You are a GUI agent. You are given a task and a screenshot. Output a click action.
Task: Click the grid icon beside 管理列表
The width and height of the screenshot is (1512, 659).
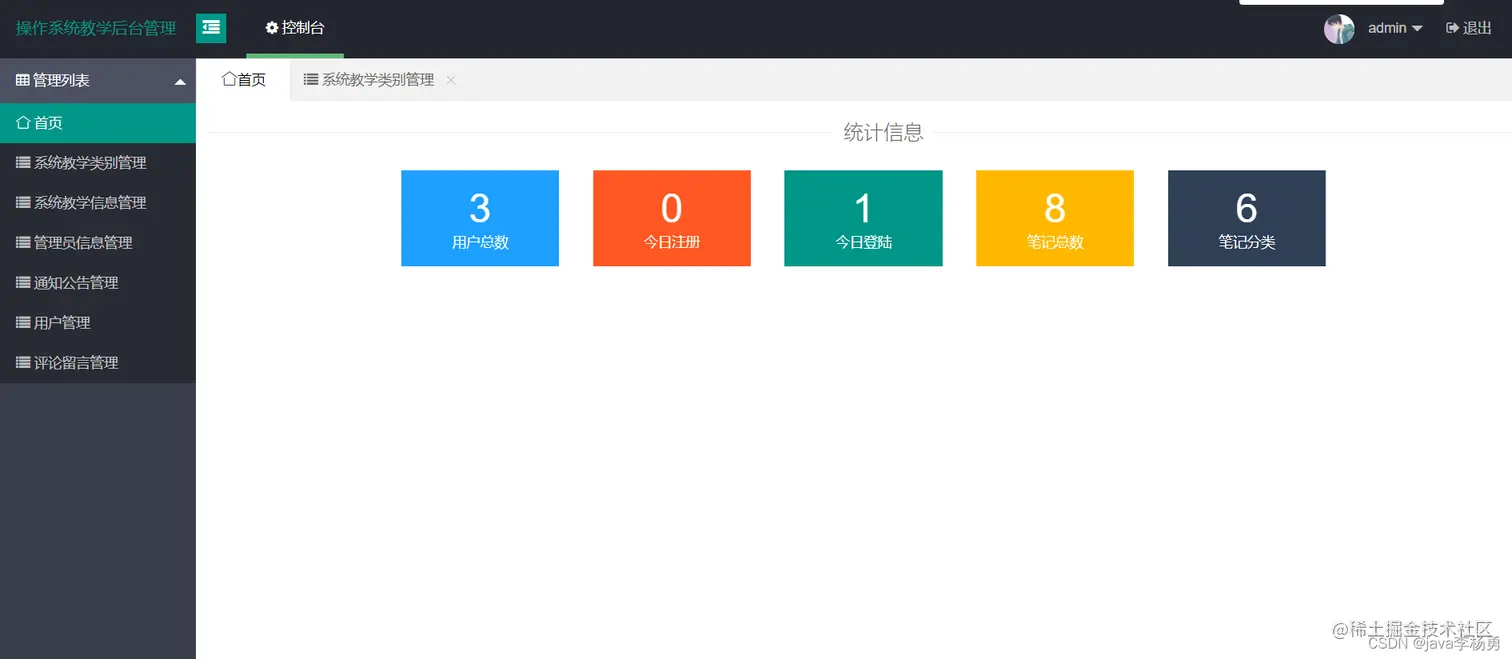[x=23, y=80]
